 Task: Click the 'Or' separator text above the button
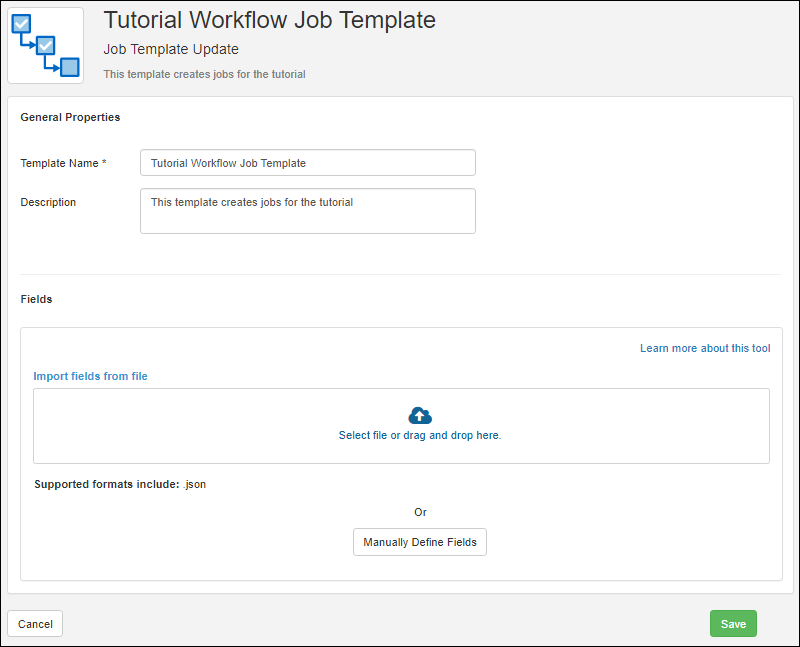pos(420,512)
